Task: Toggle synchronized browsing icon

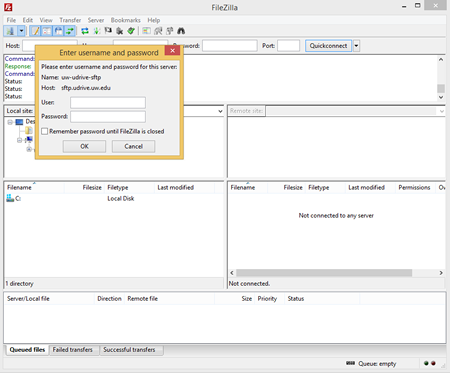Action: point(170,31)
